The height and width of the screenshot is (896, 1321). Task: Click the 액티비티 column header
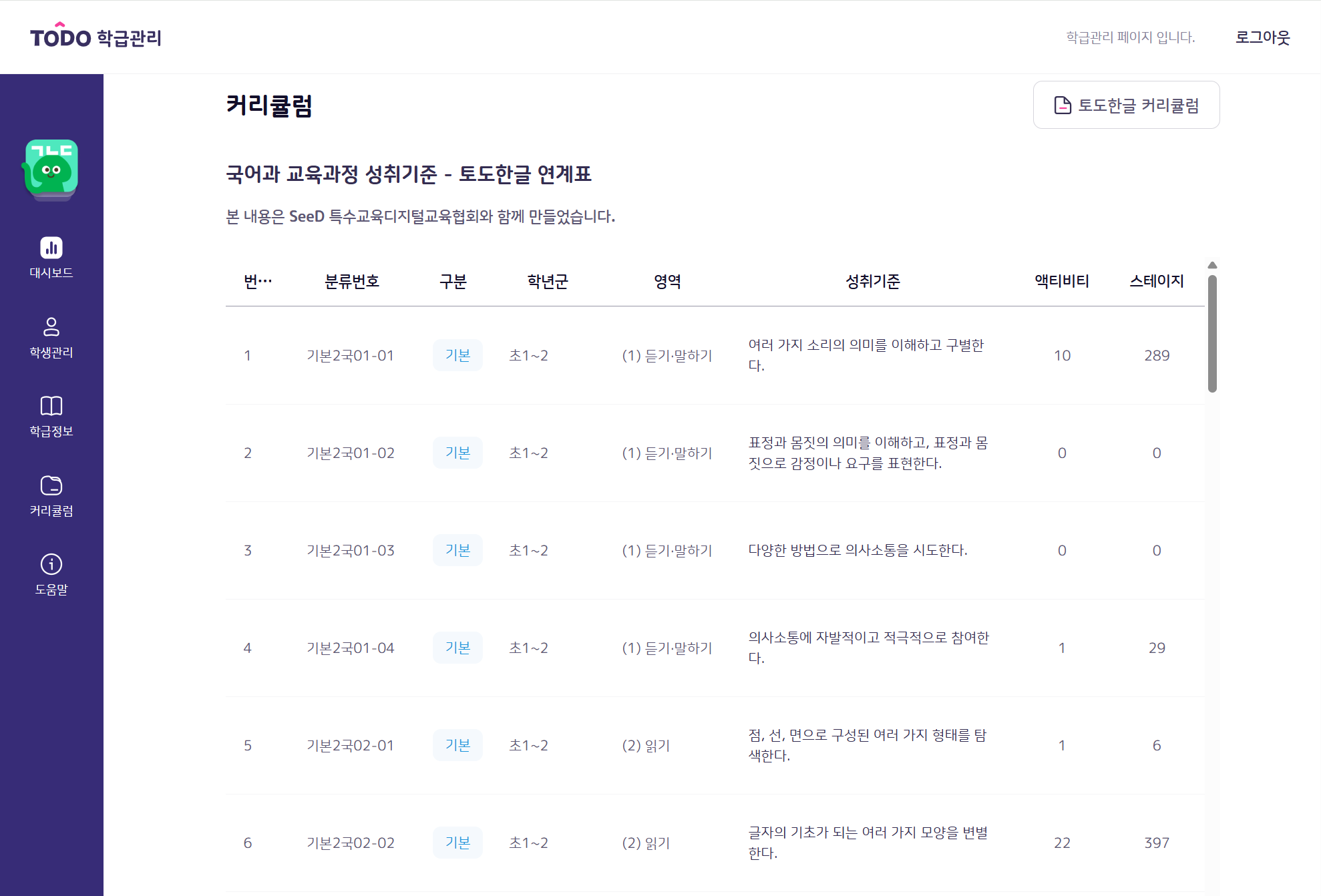pos(1062,281)
